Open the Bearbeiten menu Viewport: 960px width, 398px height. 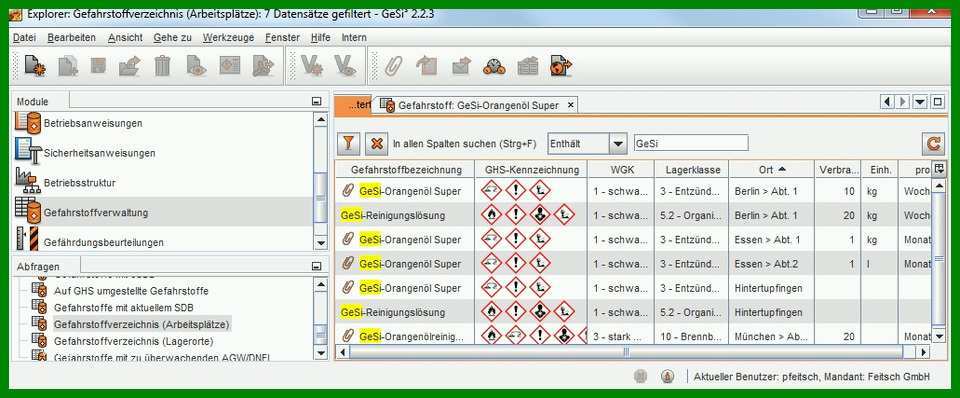pos(72,37)
